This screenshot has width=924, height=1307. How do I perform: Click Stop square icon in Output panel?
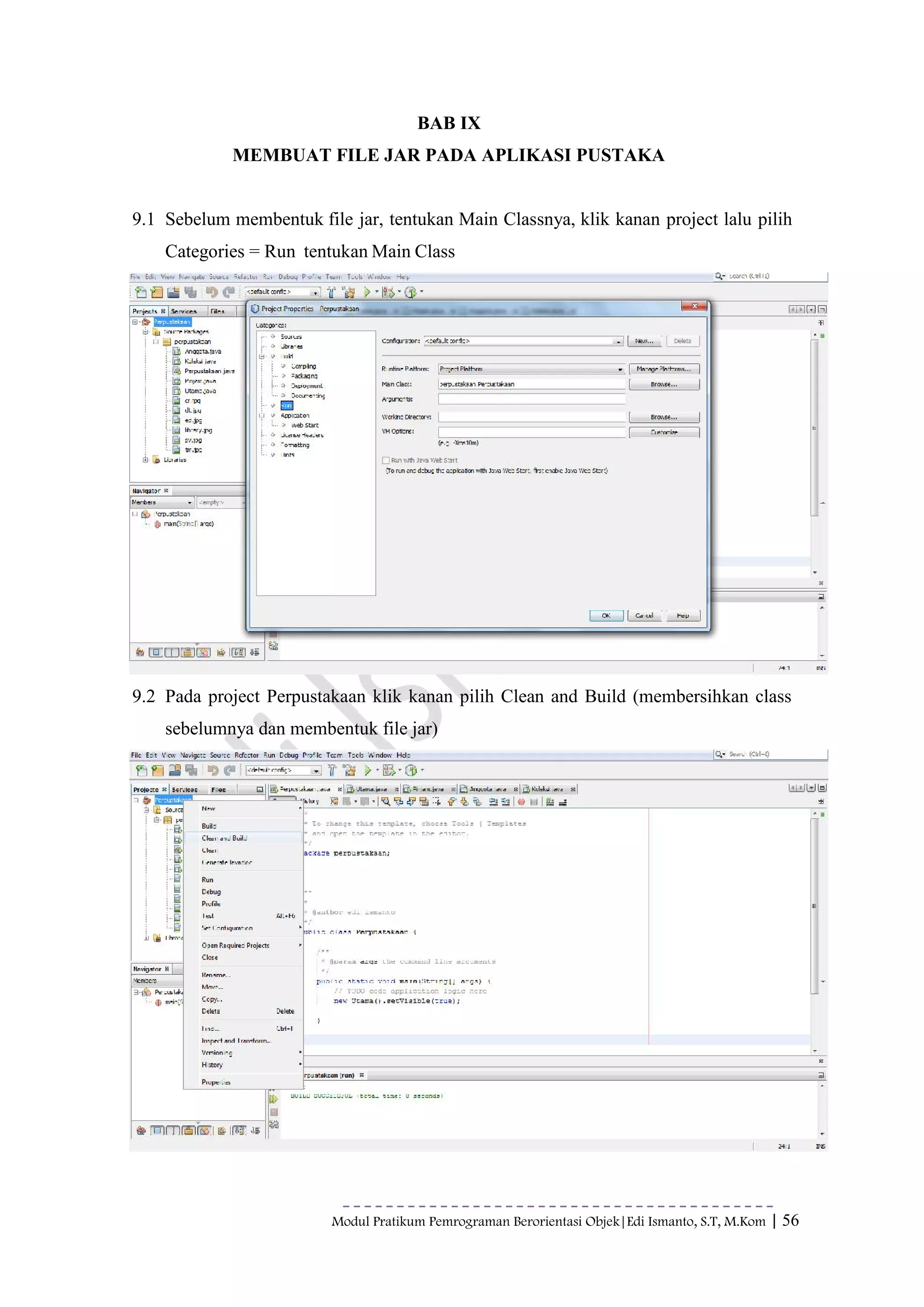click(x=274, y=1112)
